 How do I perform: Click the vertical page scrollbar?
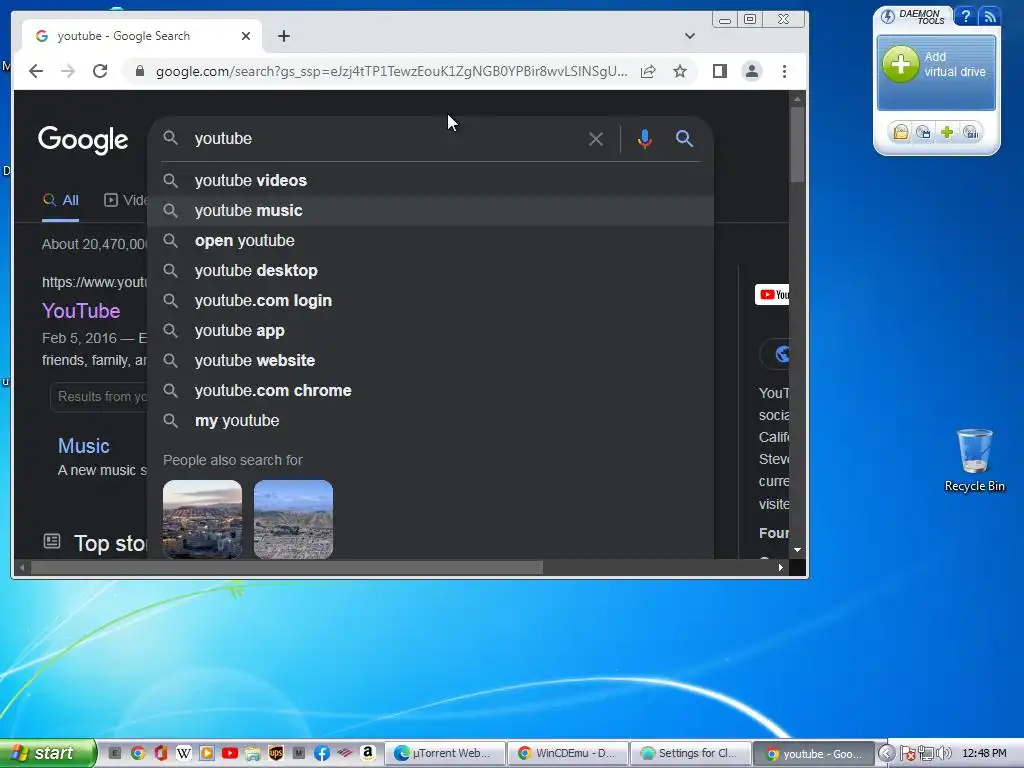pyautogui.click(x=797, y=144)
